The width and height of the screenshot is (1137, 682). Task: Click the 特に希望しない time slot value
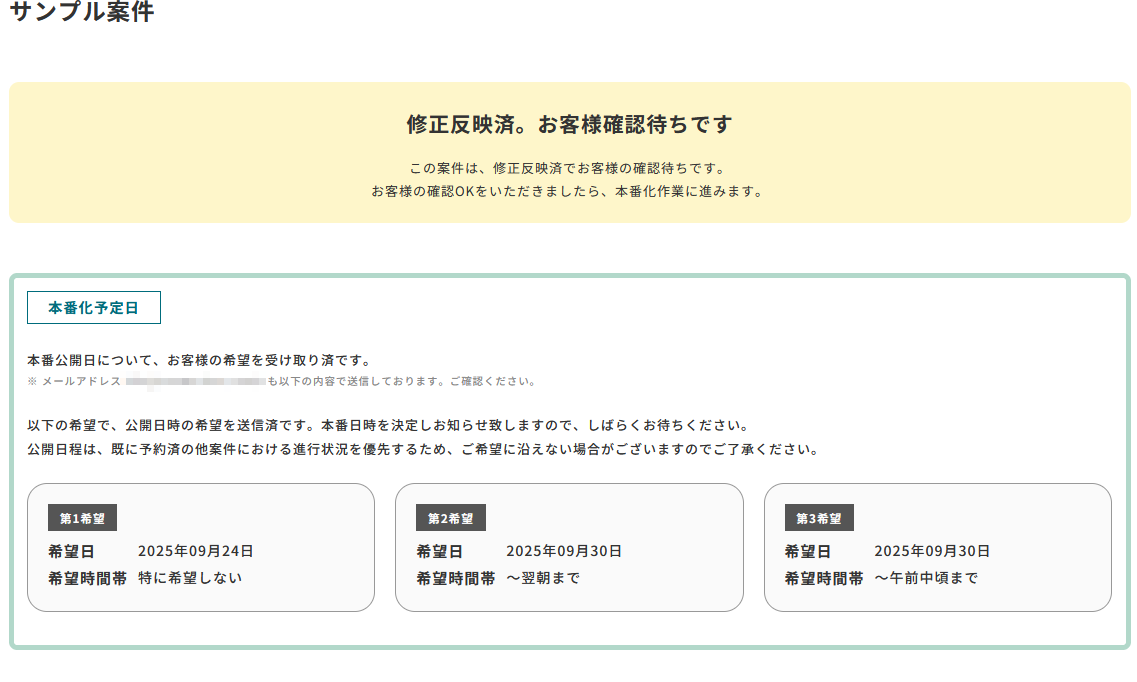(x=190, y=578)
